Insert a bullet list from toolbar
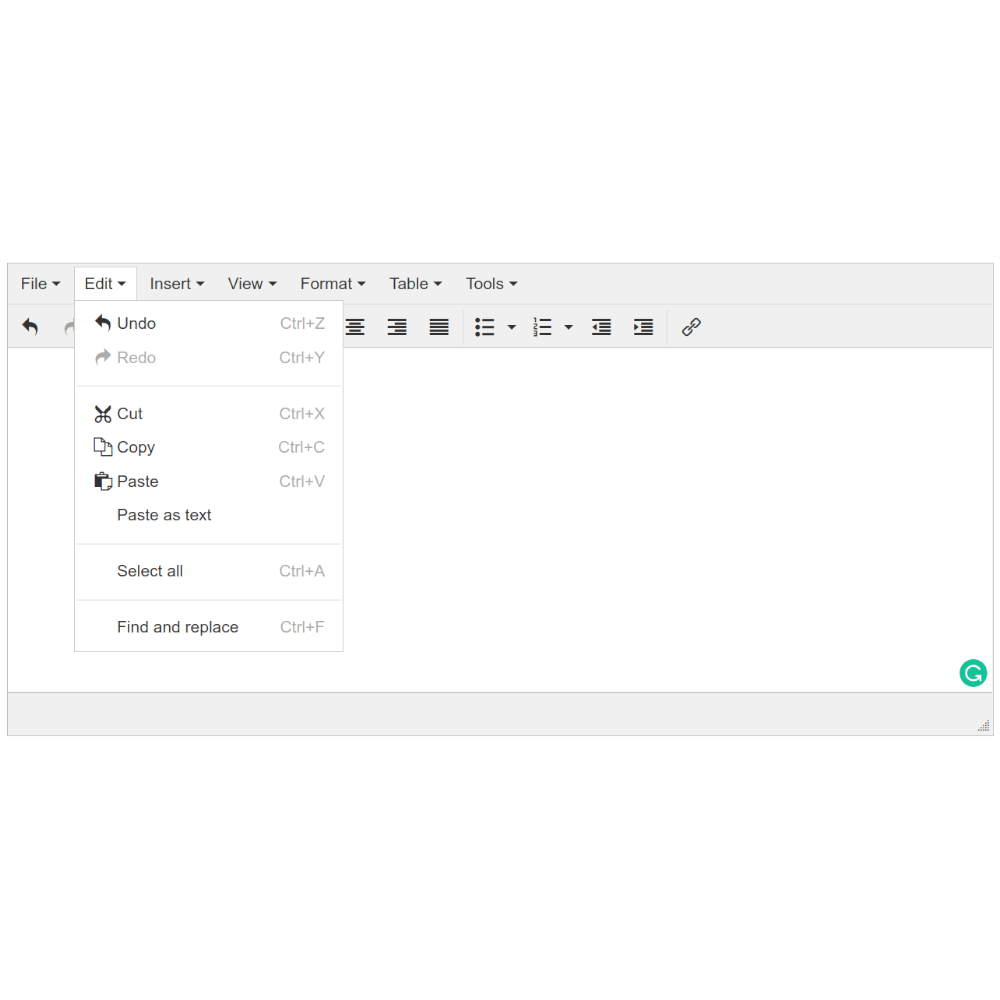The width and height of the screenshot is (1000, 1000). (x=485, y=327)
